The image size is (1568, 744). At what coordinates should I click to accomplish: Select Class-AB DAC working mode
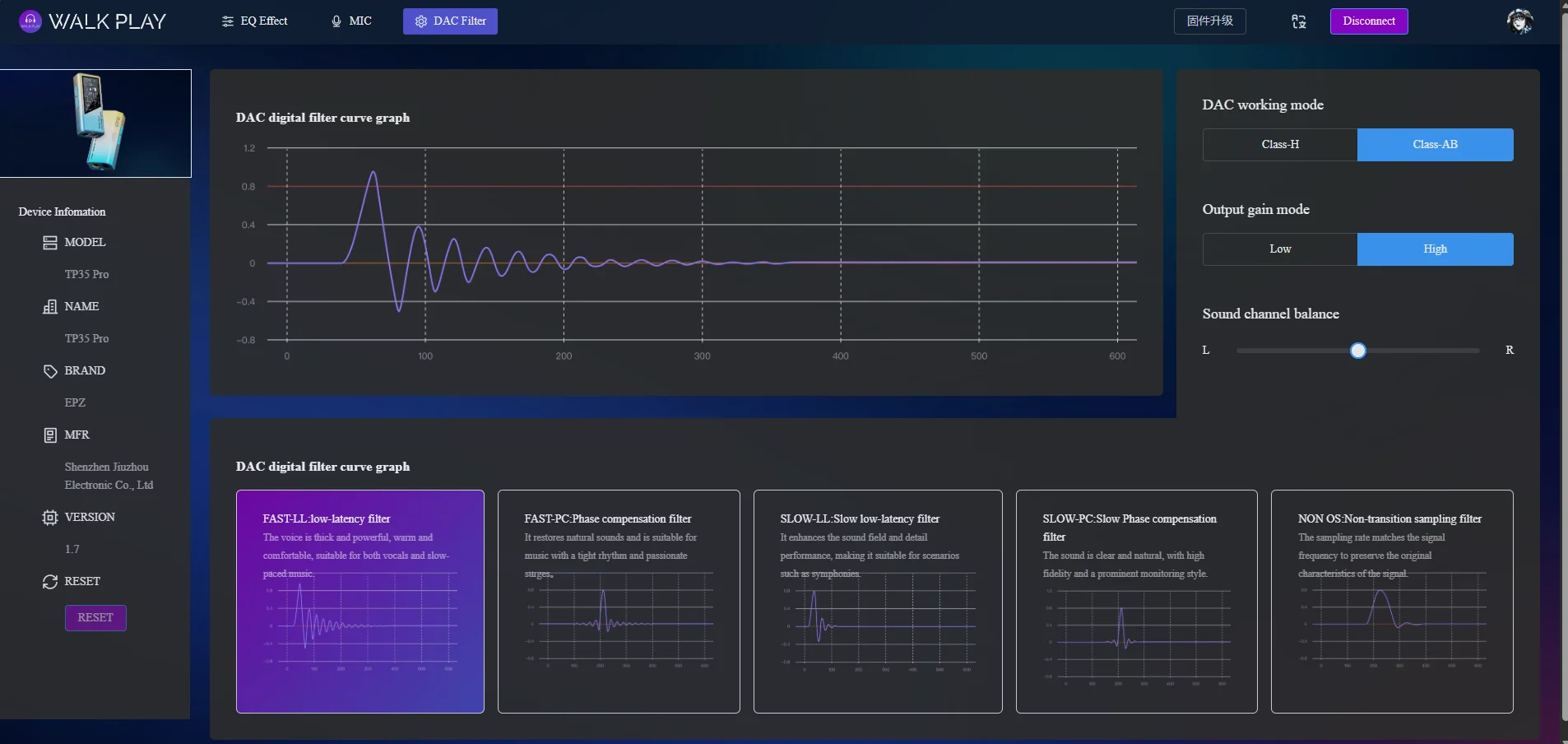coord(1436,145)
